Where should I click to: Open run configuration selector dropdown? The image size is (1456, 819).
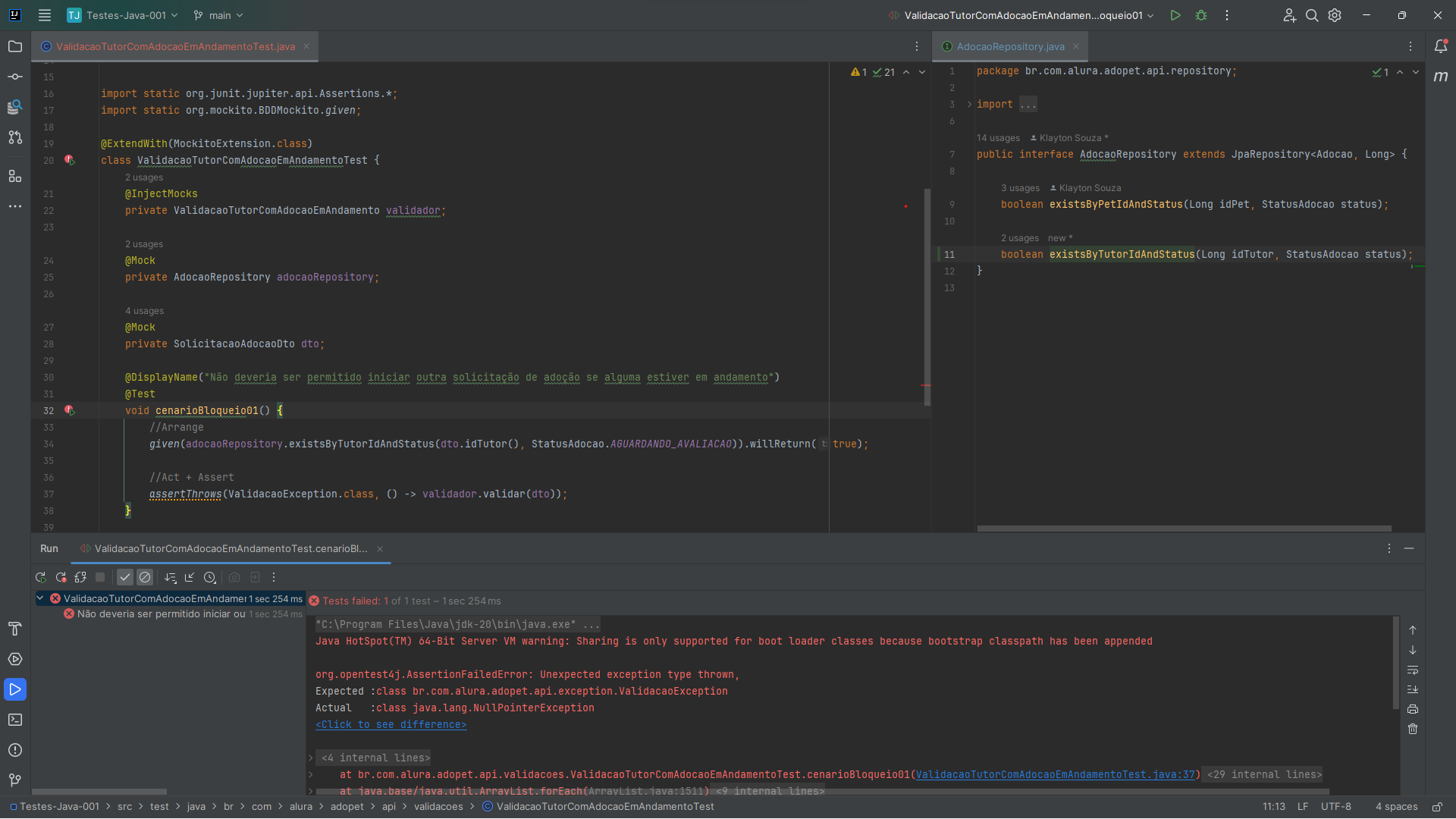point(1021,15)
